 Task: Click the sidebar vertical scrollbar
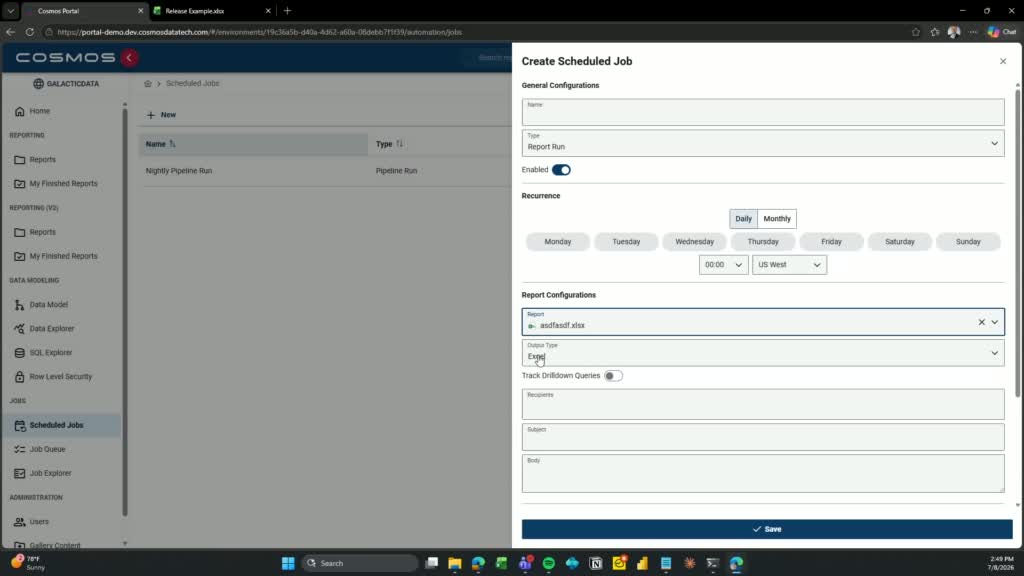(125, 312)
